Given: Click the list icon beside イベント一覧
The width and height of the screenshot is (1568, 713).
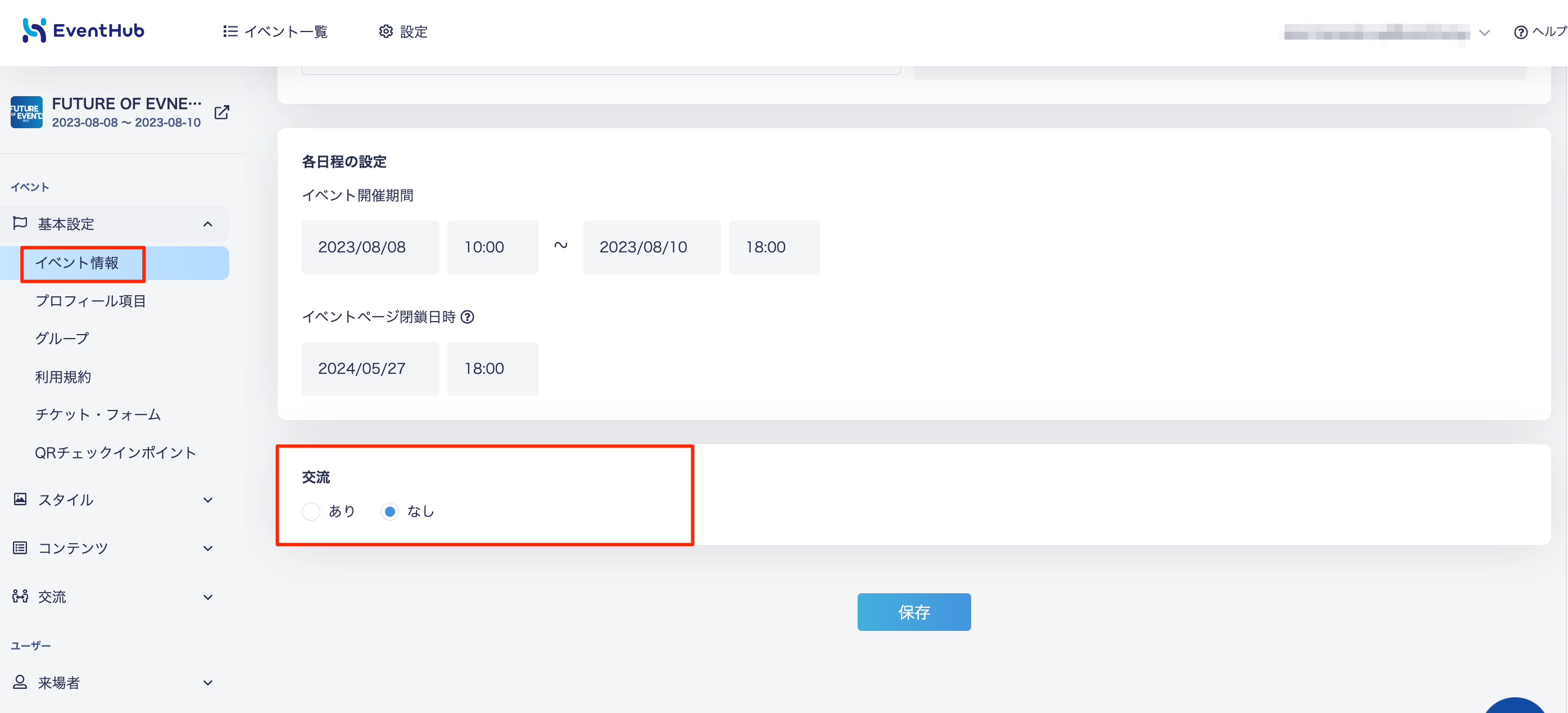Looking at the screenshot, I should coord(230,31).
